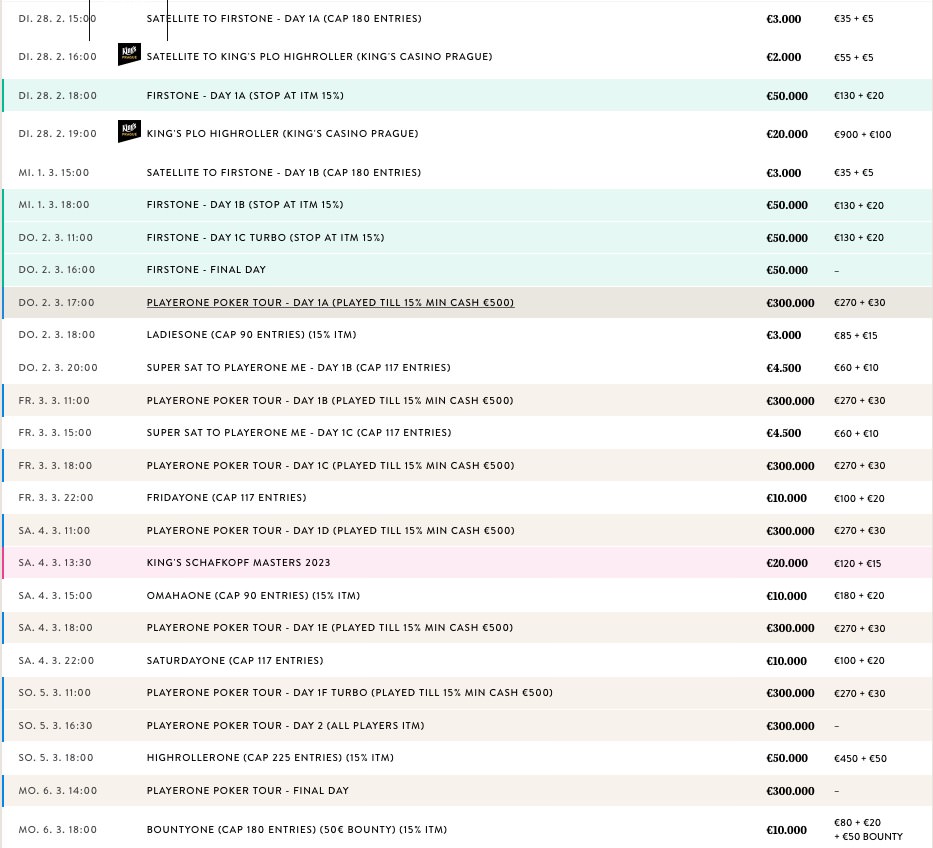
Task: Click the €900 + €100 buy-in
Action: (862, 135)
